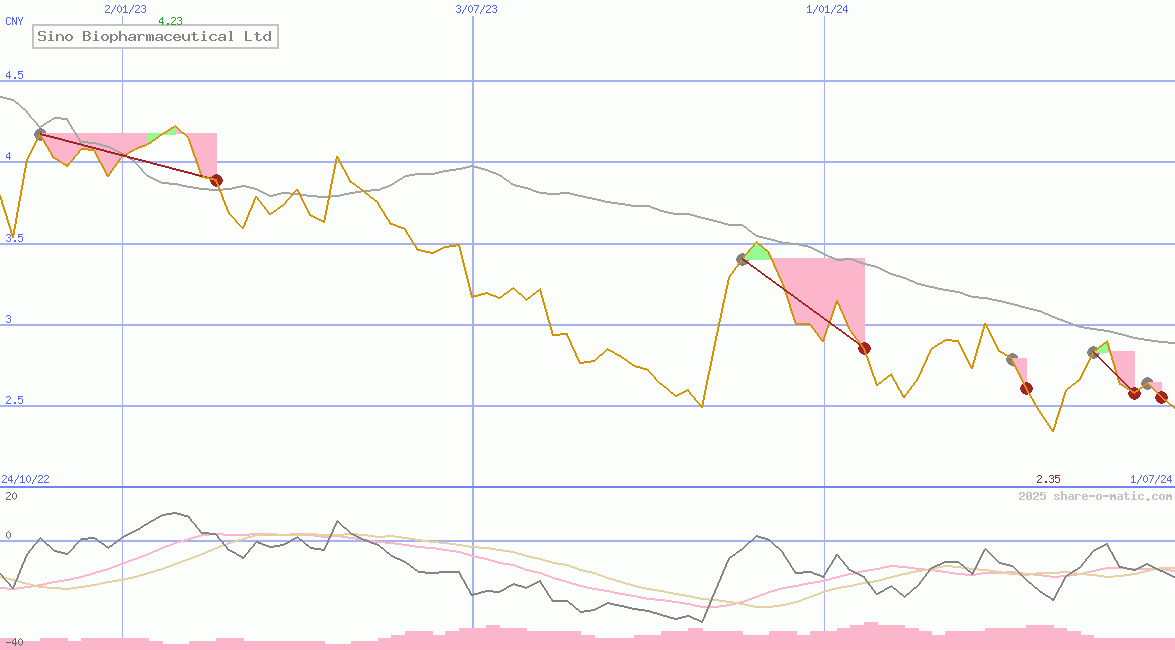The width and height of the screenshot is (1175, 650).
Task: Click the red exit marker of the first trade
Action: tap(216, 180)
